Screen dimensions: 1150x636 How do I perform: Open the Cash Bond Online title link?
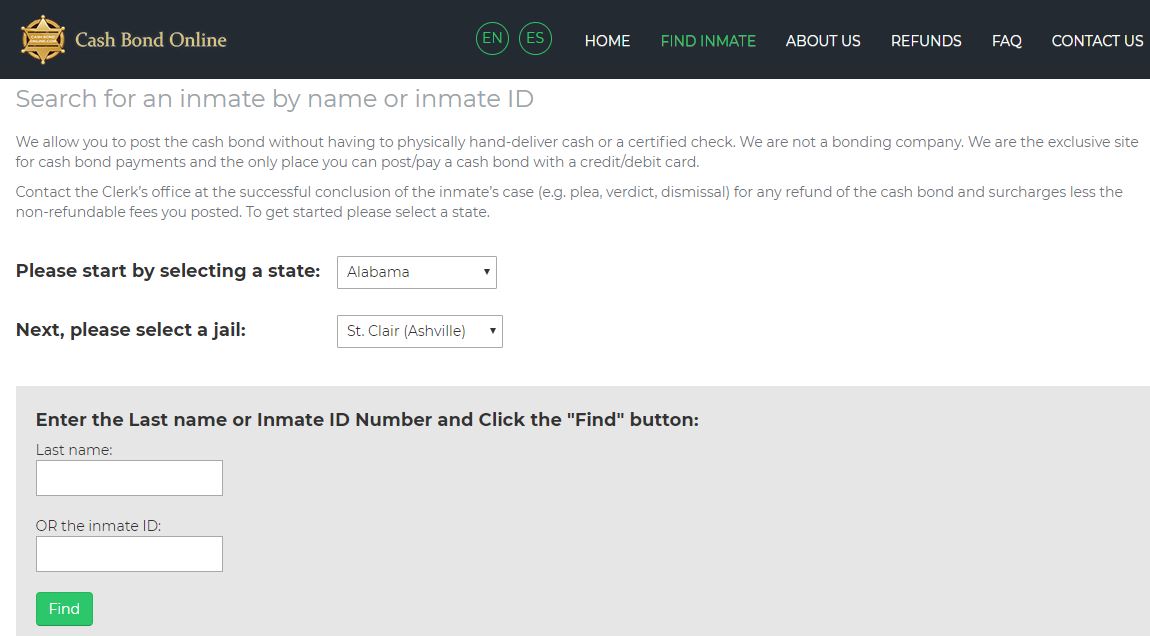[x=150, y=40]
